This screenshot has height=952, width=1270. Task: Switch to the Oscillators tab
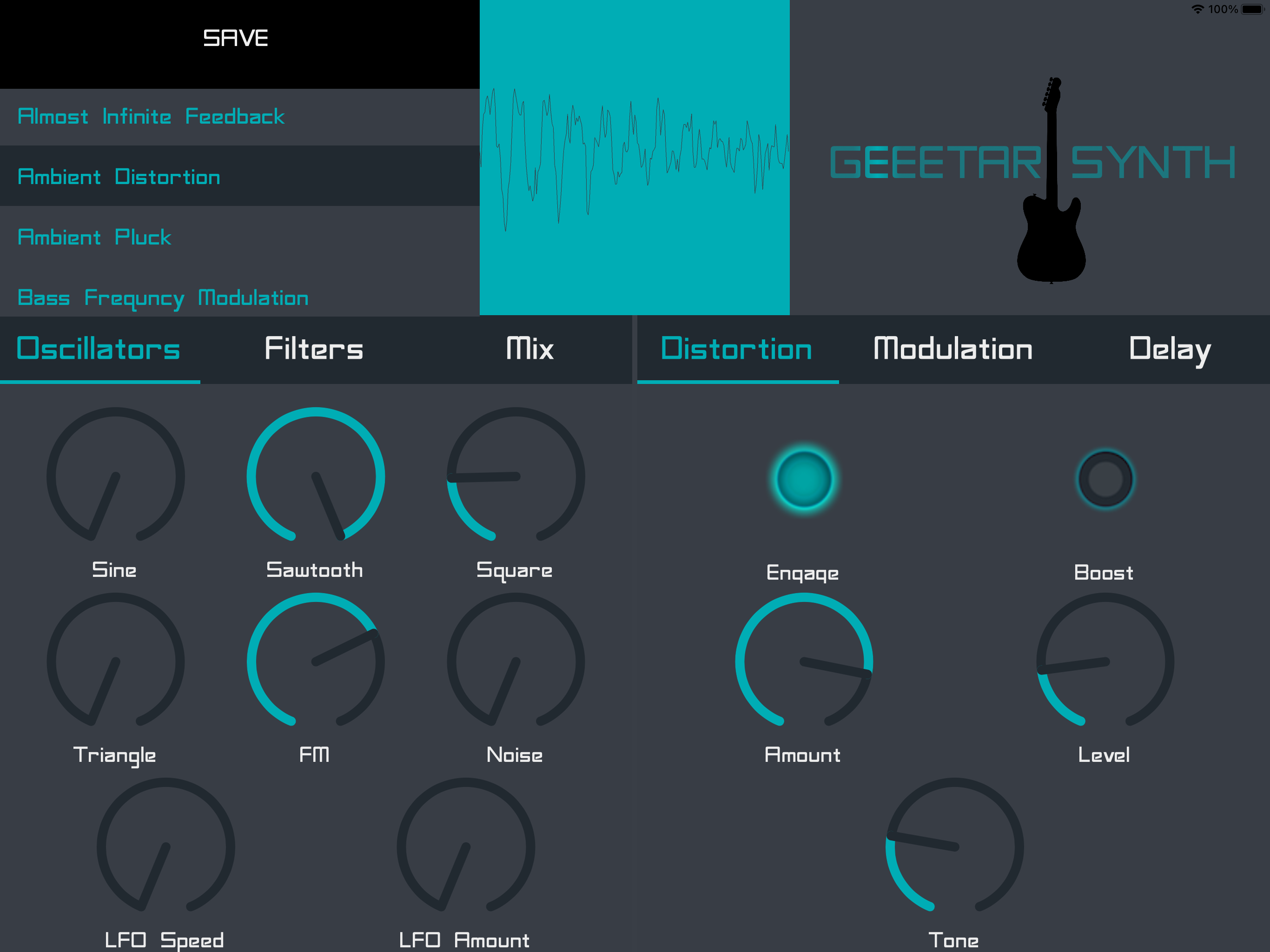tap(99, 349)
